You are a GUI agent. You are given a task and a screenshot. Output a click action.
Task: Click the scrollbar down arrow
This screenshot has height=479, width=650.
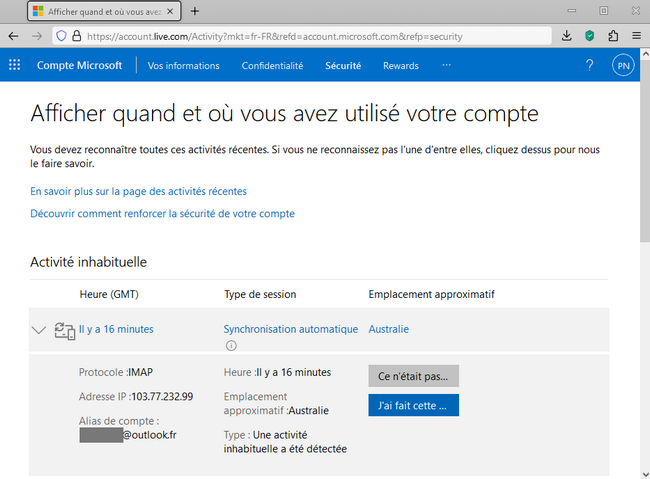[645, 474]
